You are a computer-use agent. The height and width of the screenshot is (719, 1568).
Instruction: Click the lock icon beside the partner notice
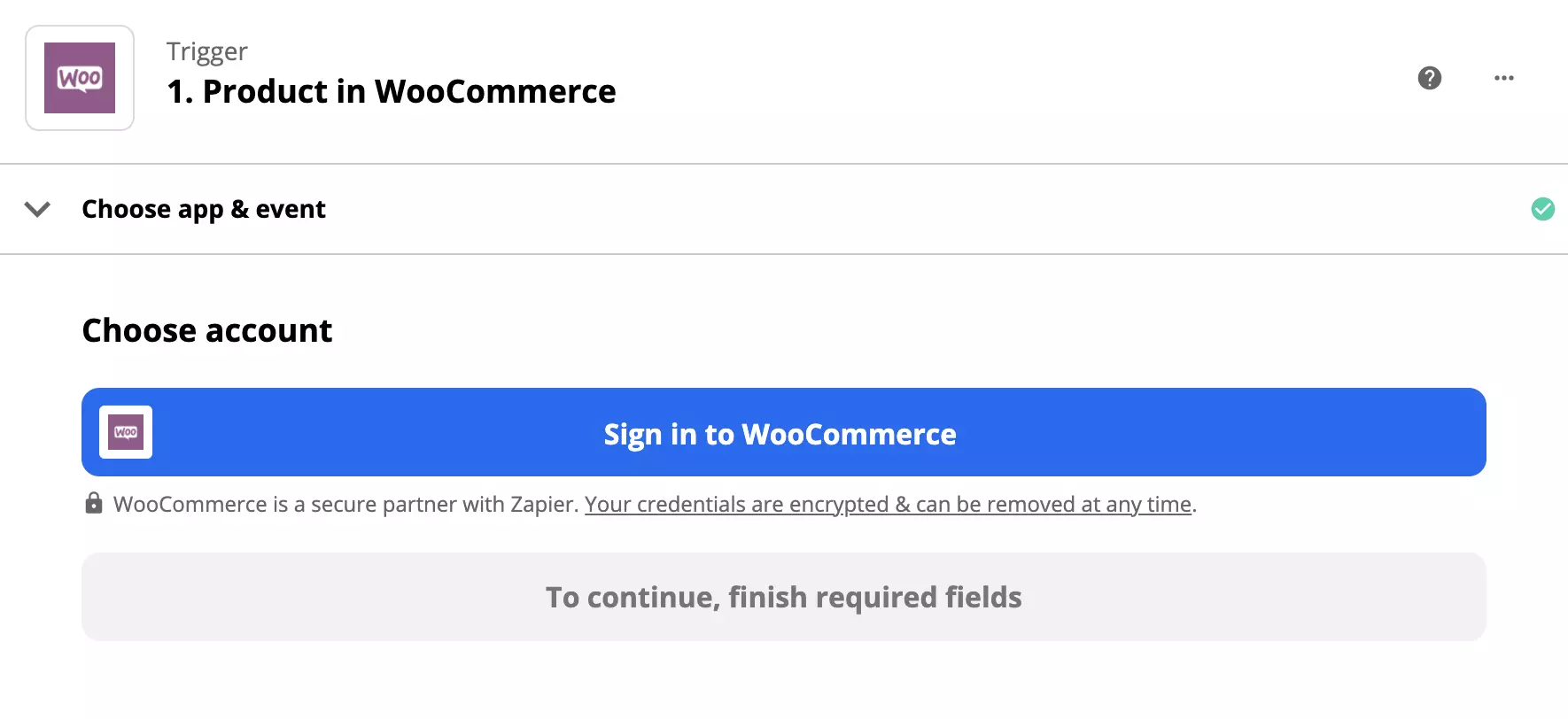tap(94, 503)
